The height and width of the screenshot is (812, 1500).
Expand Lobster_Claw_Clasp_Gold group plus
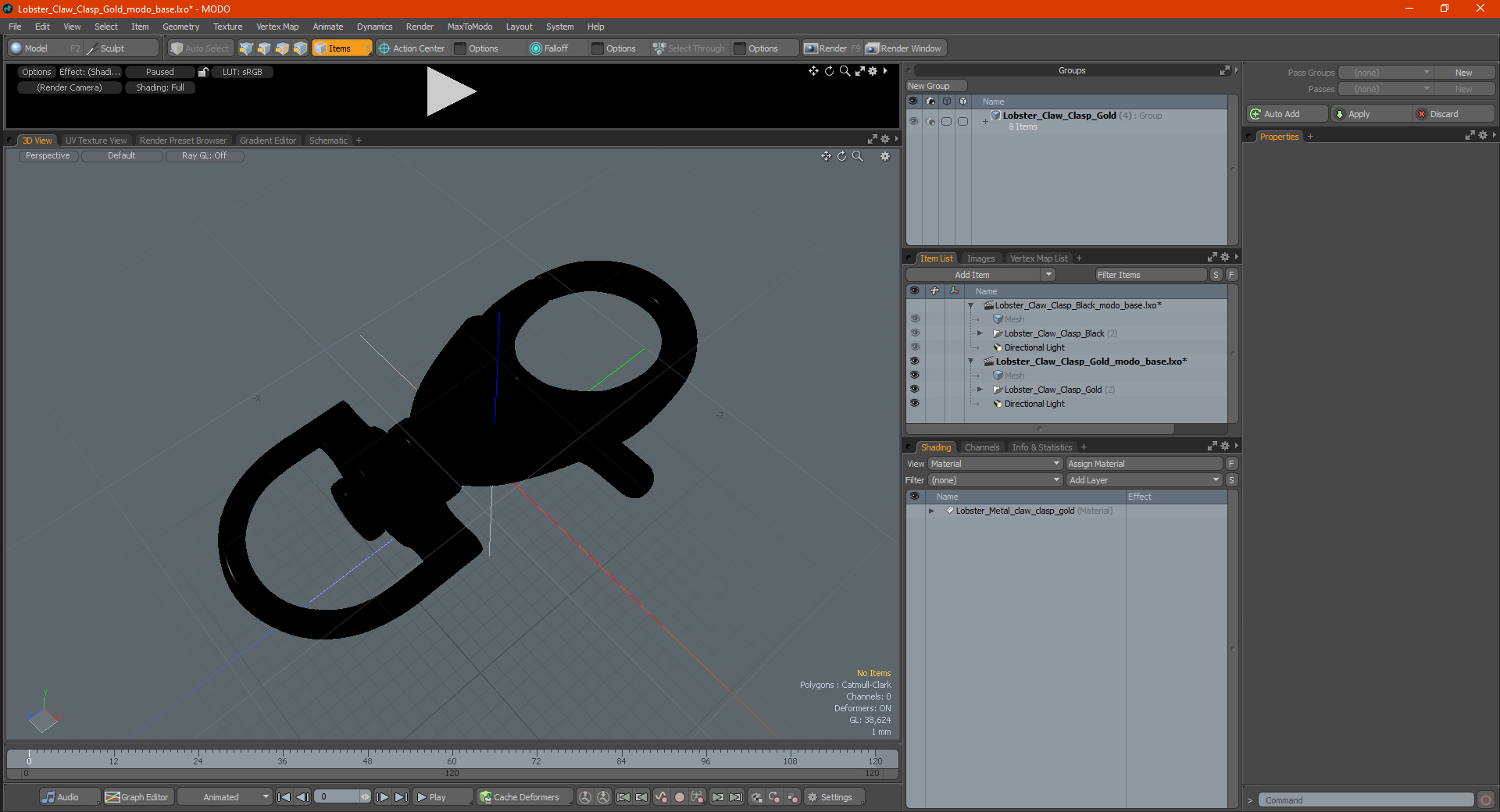(x=985, y=121)
